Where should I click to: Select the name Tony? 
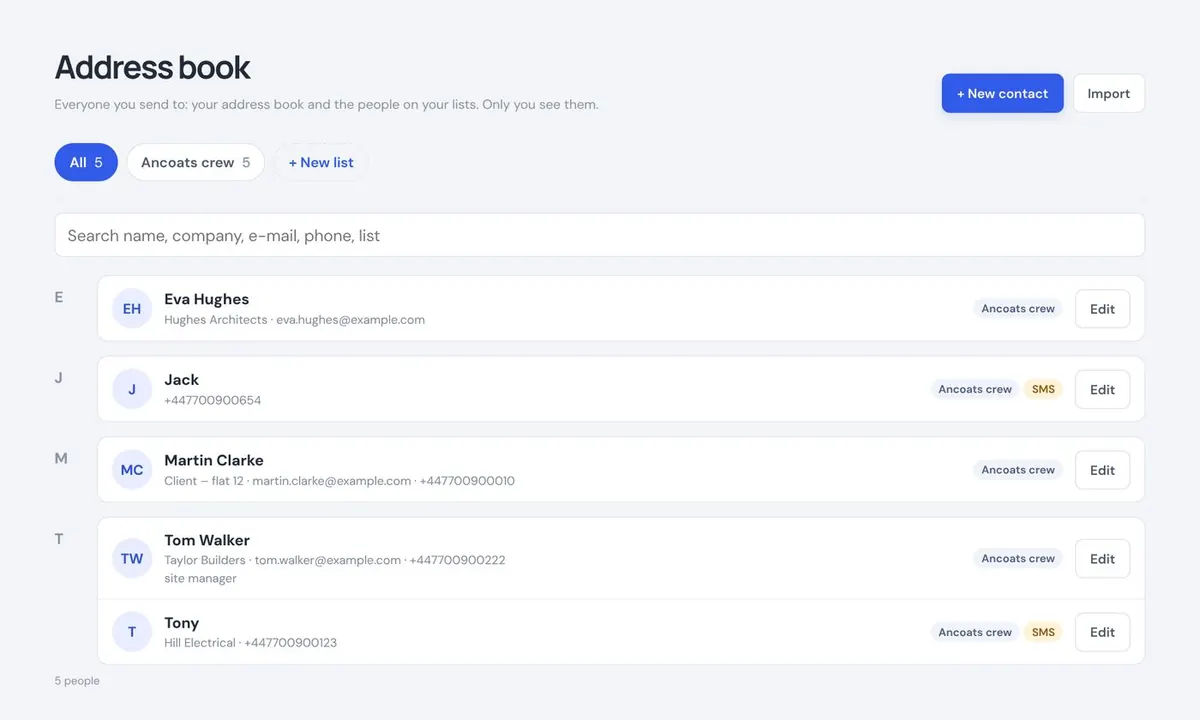pyautogui.click(x=182, y=623)
